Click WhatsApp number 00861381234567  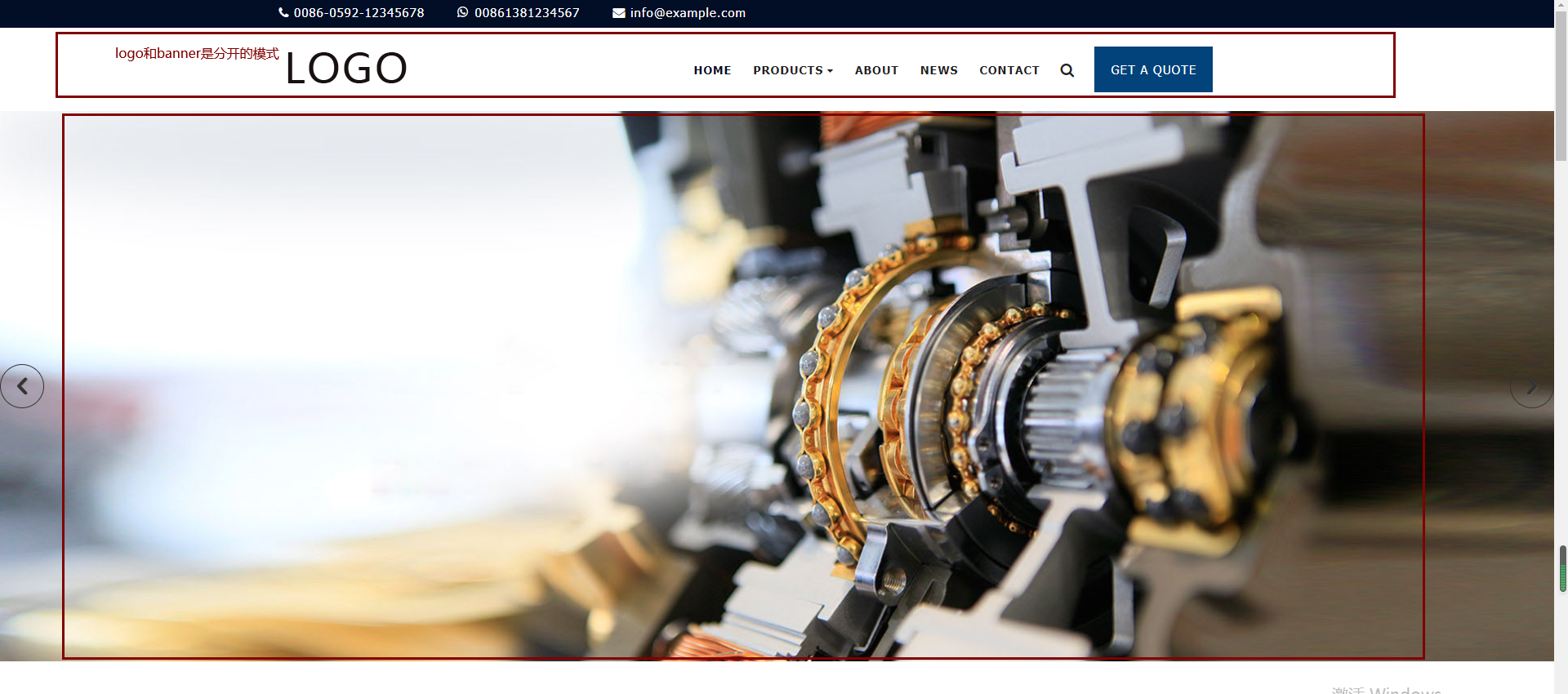[x=527, y=13]
